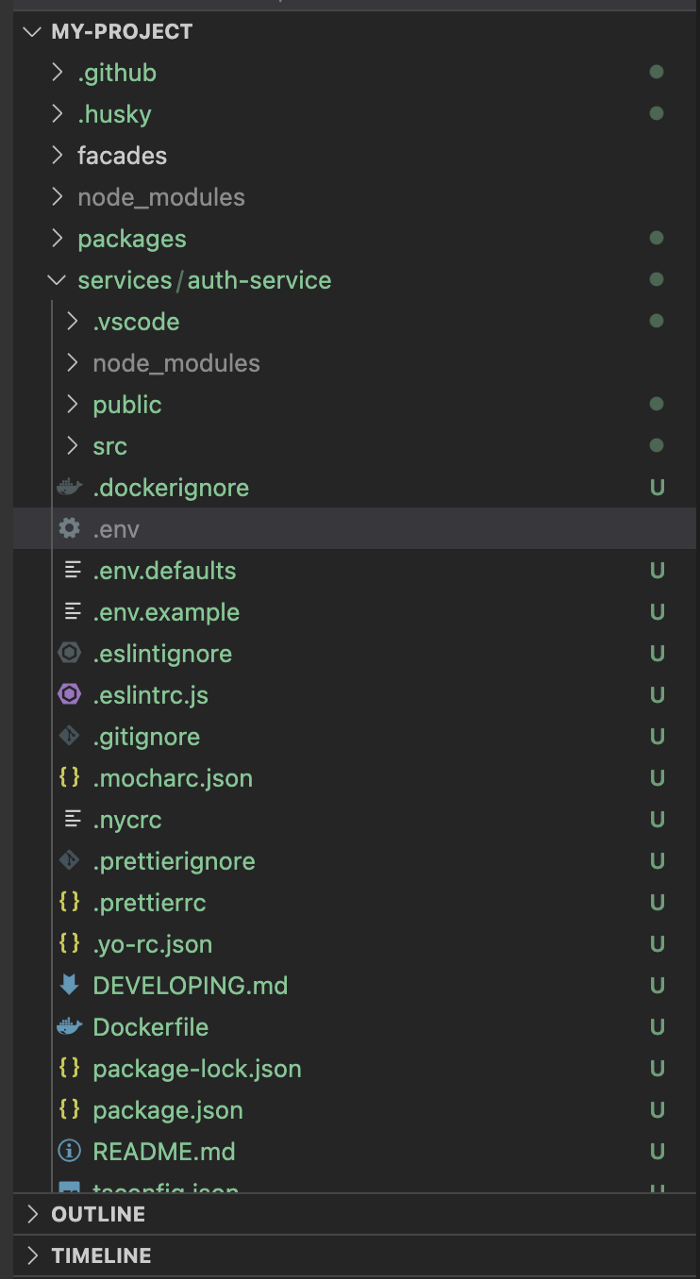
Task: Collapse the MY-PROJECT explorer root
Action: [33, 32]
